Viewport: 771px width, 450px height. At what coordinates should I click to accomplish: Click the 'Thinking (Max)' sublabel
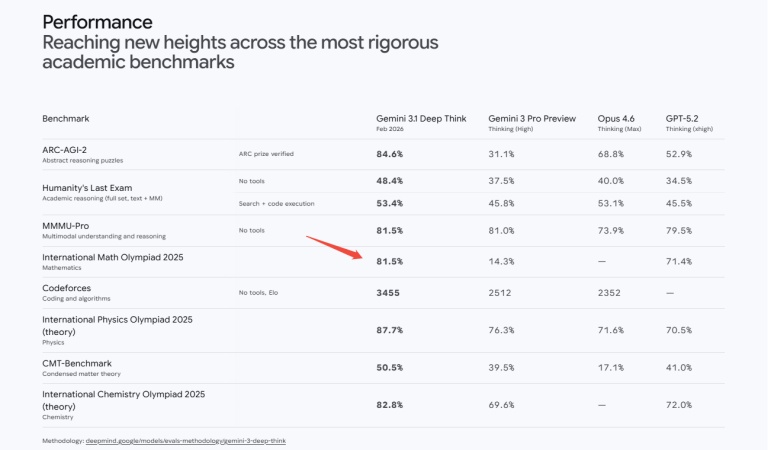[x=619, y=129]
